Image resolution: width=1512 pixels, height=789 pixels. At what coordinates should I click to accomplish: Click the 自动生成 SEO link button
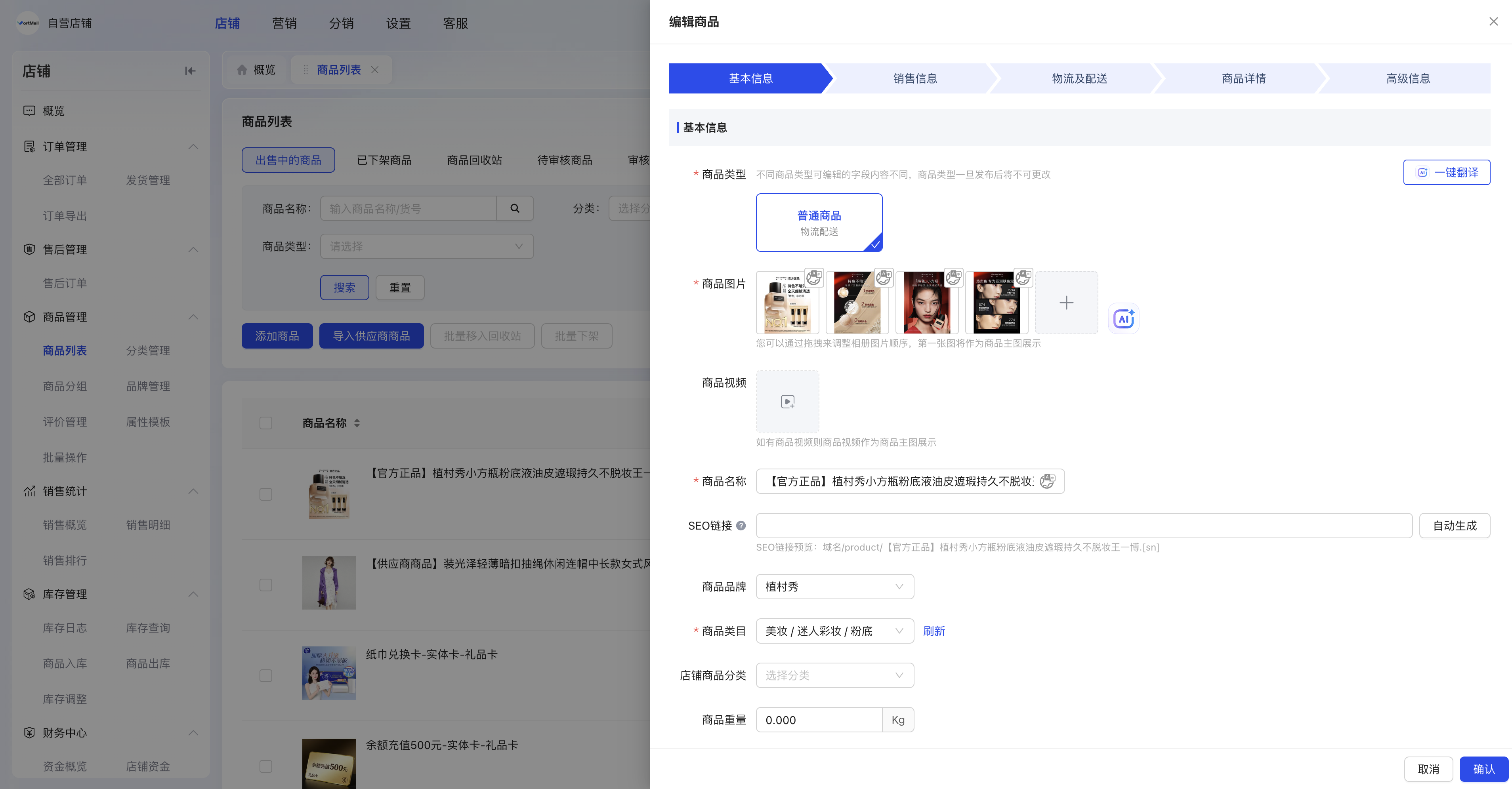tap(1455, 526)
